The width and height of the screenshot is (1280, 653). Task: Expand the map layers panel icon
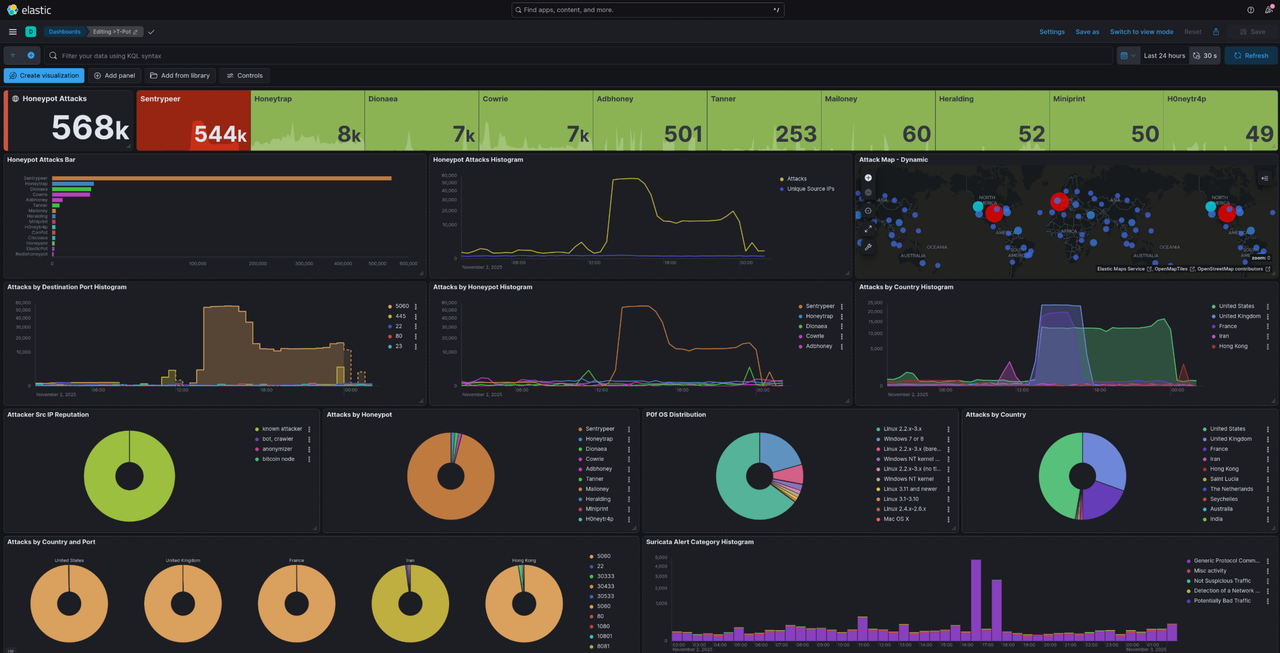(1264, 178)
